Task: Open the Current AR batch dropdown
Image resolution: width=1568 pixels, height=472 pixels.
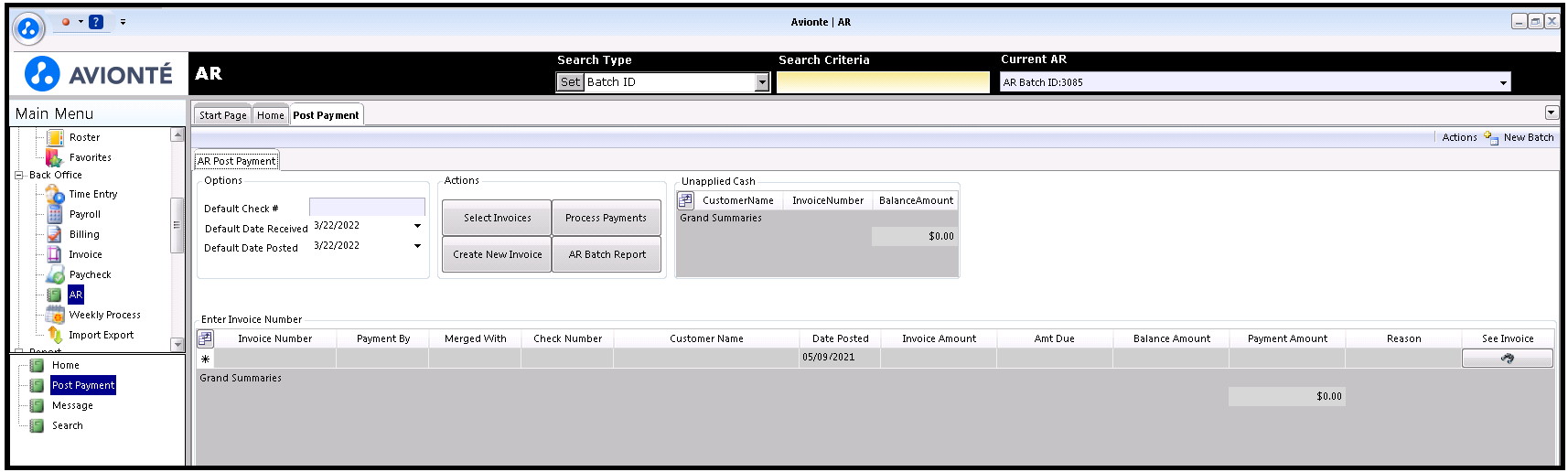Action: [x=1503, y=83]
